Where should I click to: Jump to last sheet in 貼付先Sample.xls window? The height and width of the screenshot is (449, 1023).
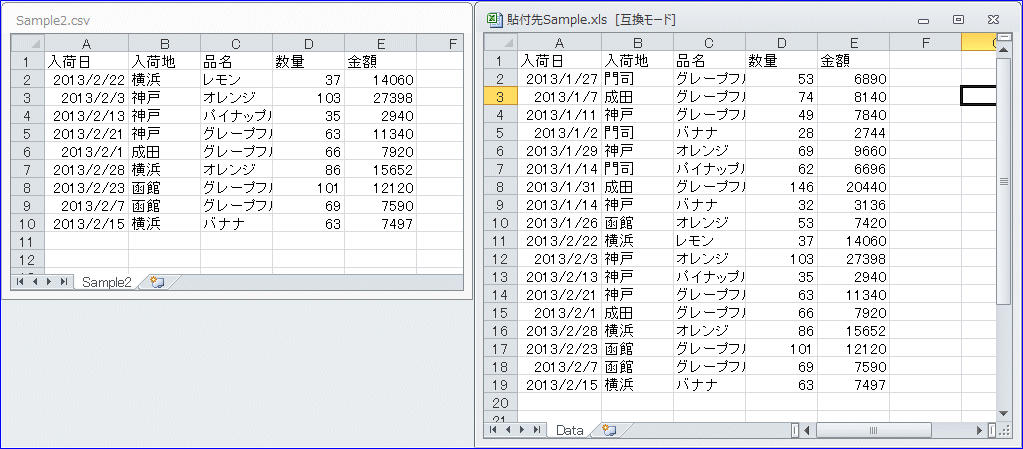pos(536,429)
